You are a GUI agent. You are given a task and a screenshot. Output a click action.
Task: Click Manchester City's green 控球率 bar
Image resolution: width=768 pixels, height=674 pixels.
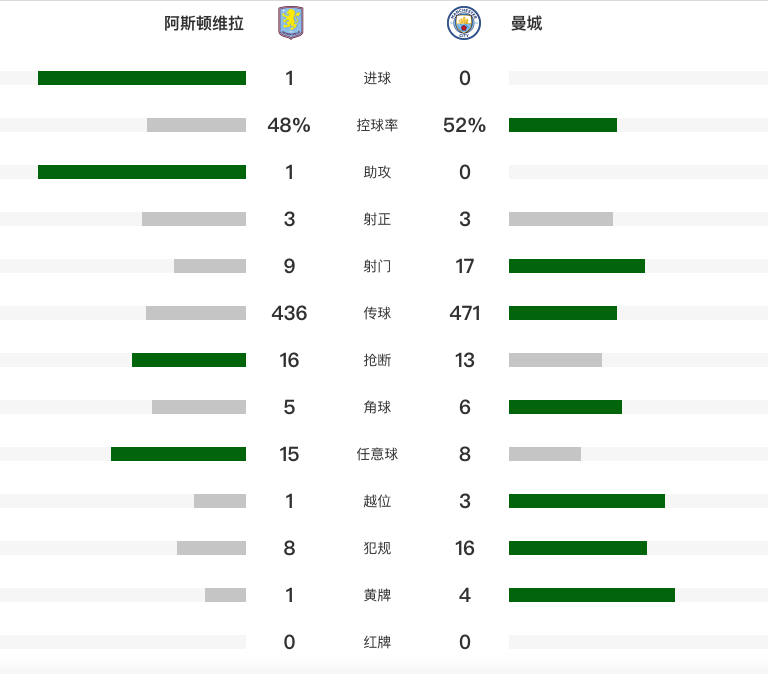click(x=563, y=125)
